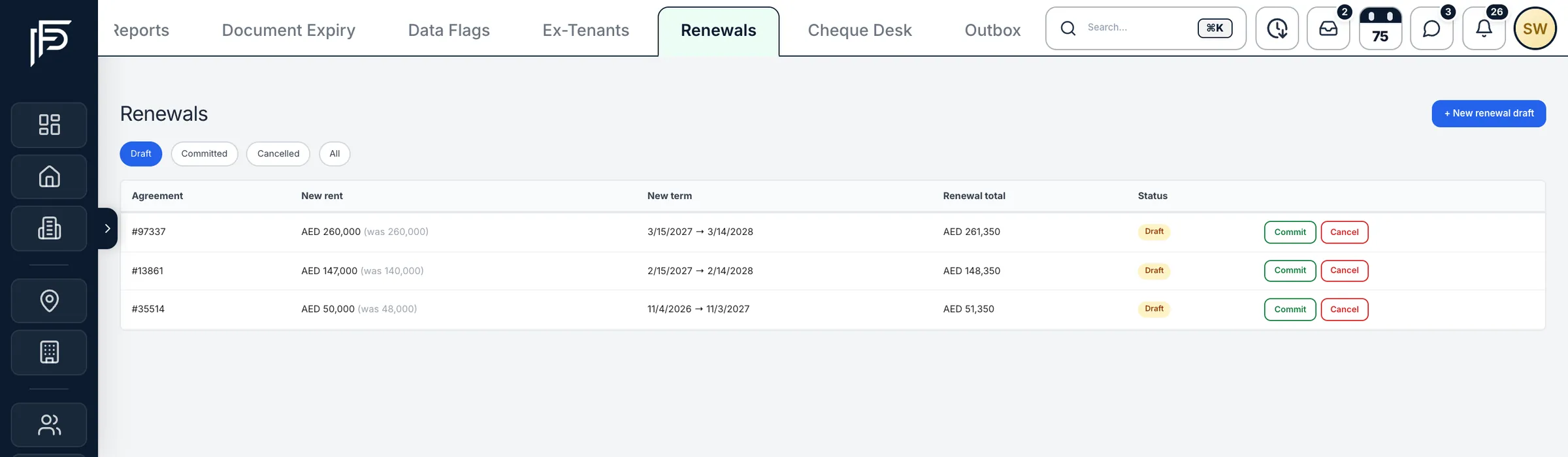
Task: Commit renewal for agreement #97337
Action: (x=1290, y=232)
